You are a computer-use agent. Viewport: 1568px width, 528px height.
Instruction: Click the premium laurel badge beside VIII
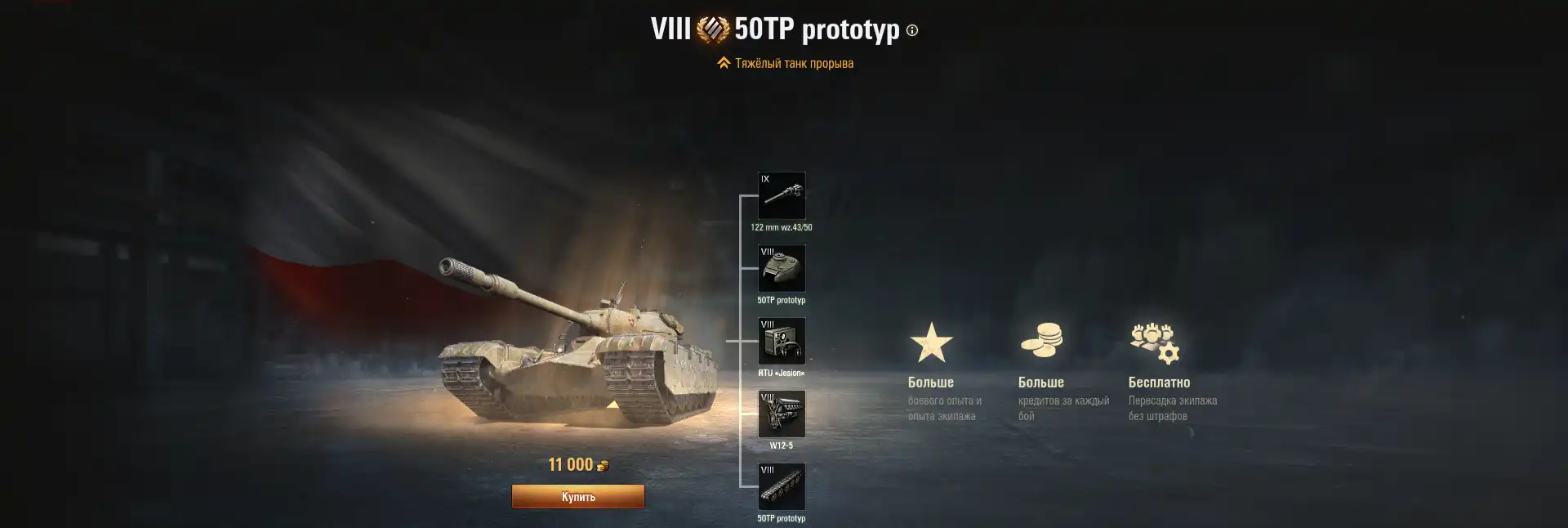click(713, 29)
